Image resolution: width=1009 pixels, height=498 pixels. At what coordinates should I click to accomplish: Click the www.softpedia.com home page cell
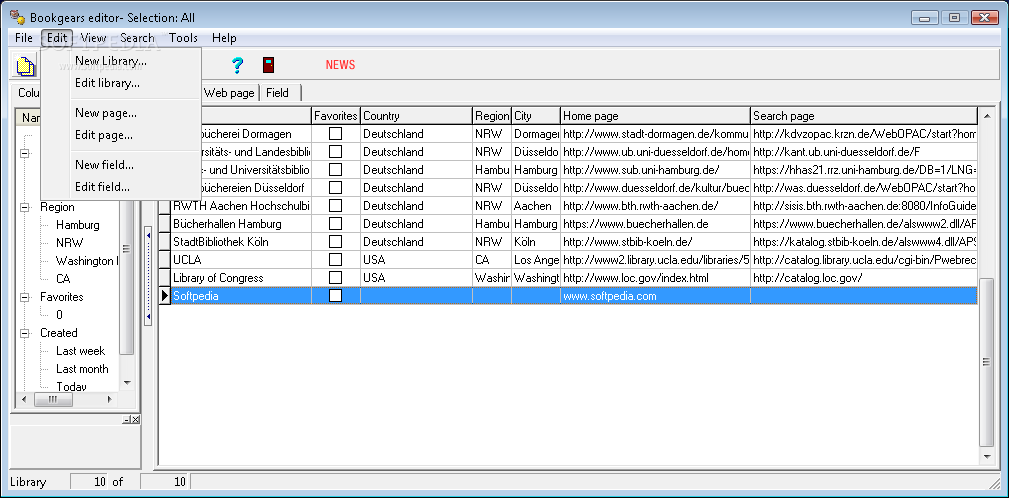[x=655, y=296]
